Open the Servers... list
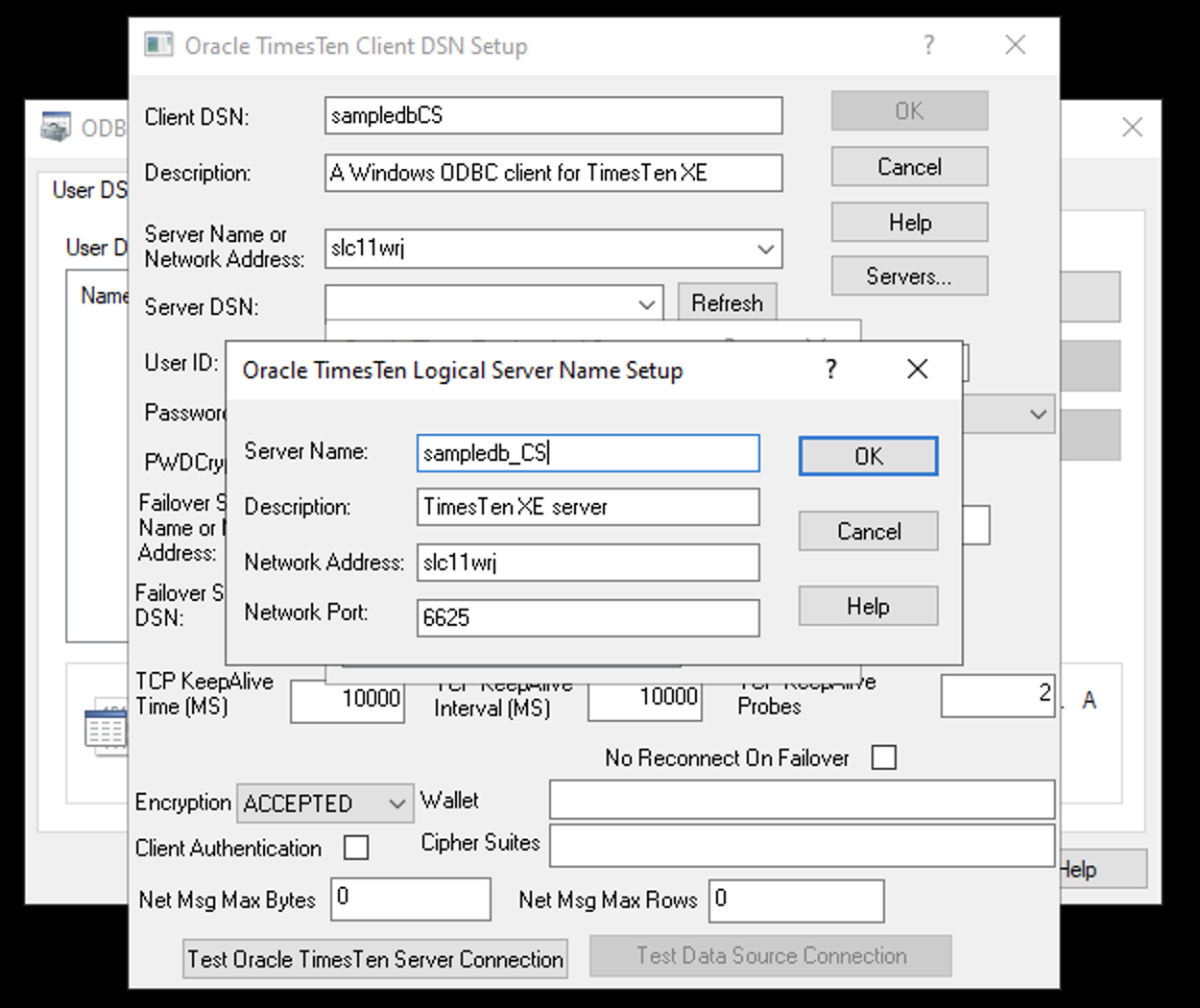 point(909,276)
